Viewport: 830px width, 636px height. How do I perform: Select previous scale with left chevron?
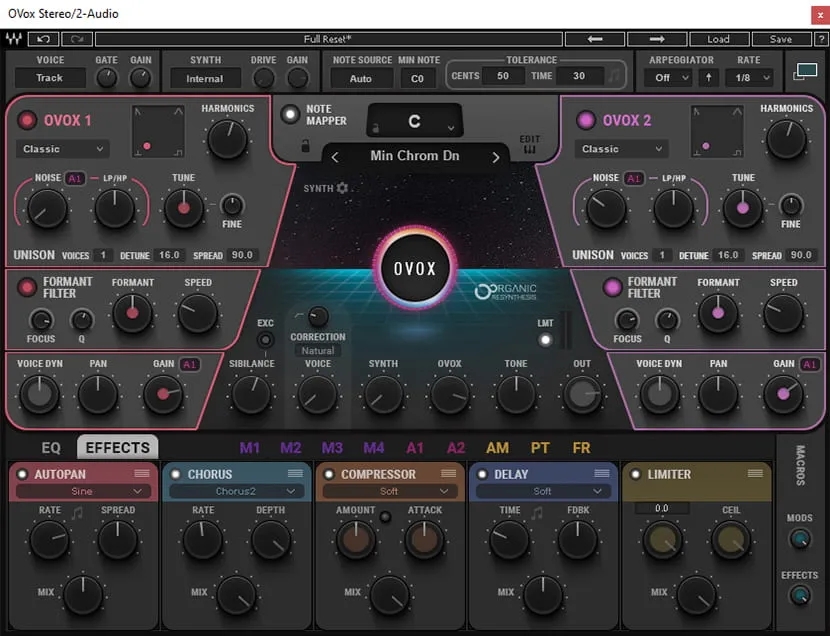(x=335, y=157)
